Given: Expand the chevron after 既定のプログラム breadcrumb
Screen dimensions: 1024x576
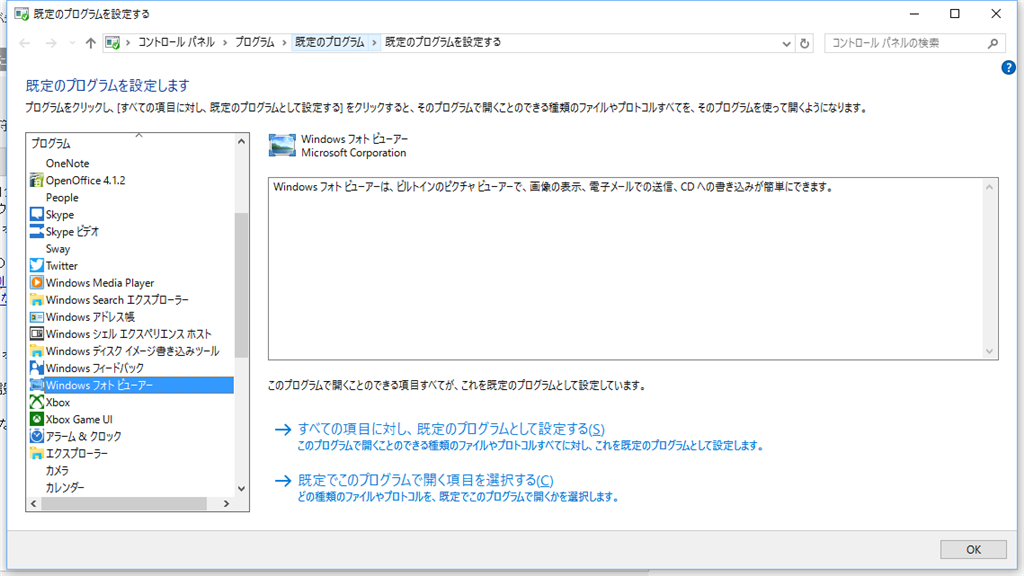Looking at the screenshot, I should coord(374,42).
